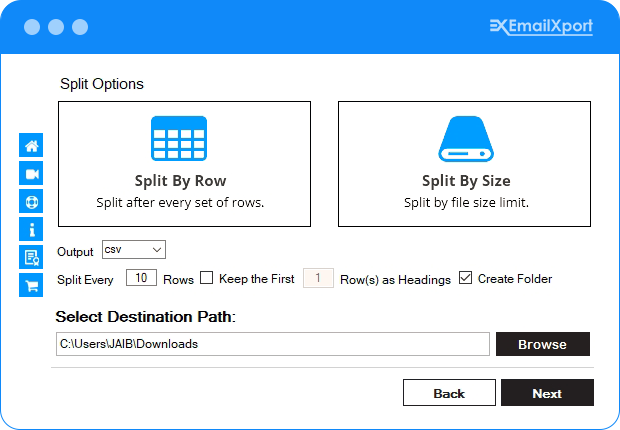This screenshot has width=620, height=430.
Task: Click the license certificate sidebar icon
Action: [x=31, y=257]
